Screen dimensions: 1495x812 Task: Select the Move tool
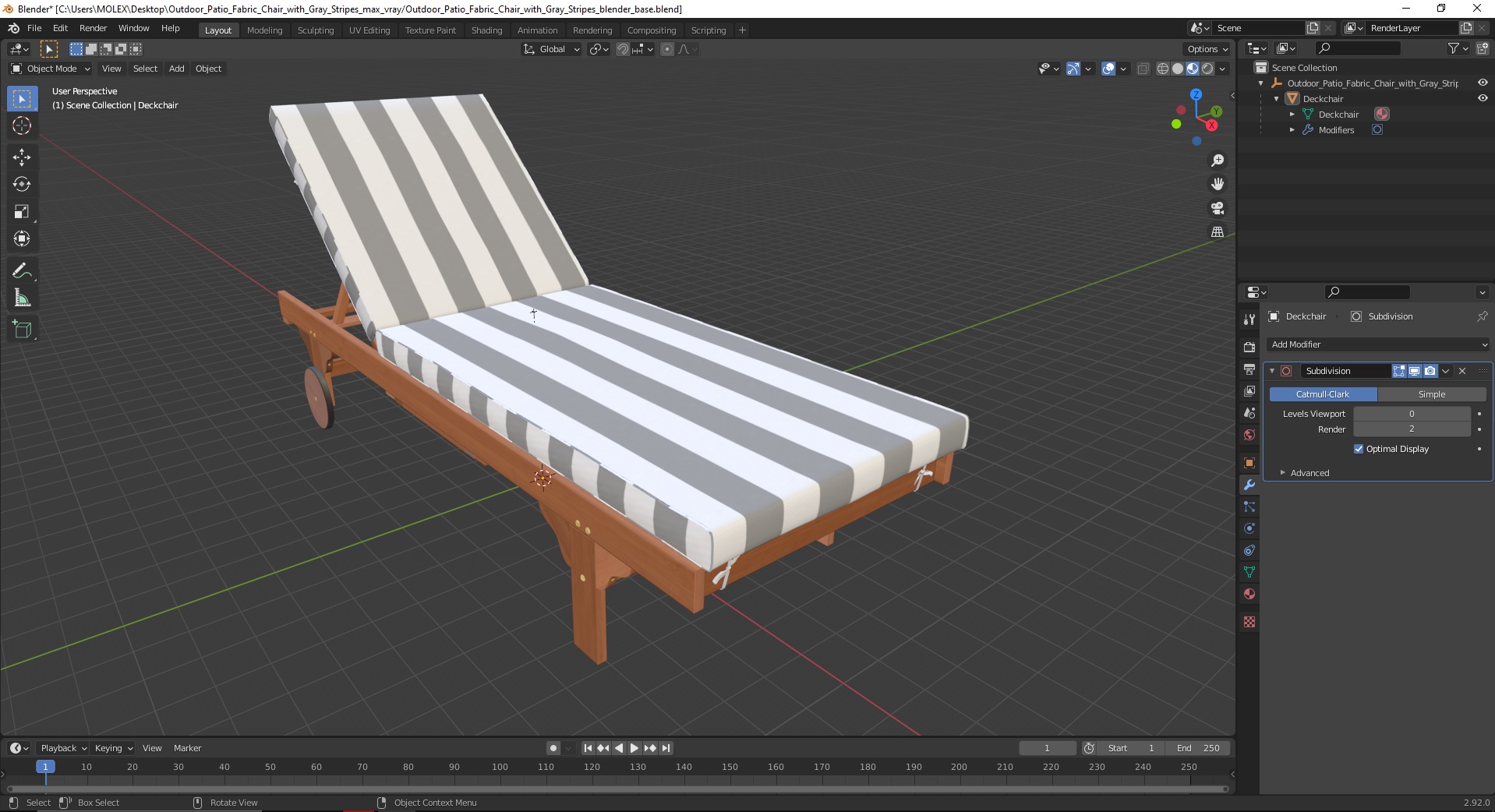tap(22, 157)
